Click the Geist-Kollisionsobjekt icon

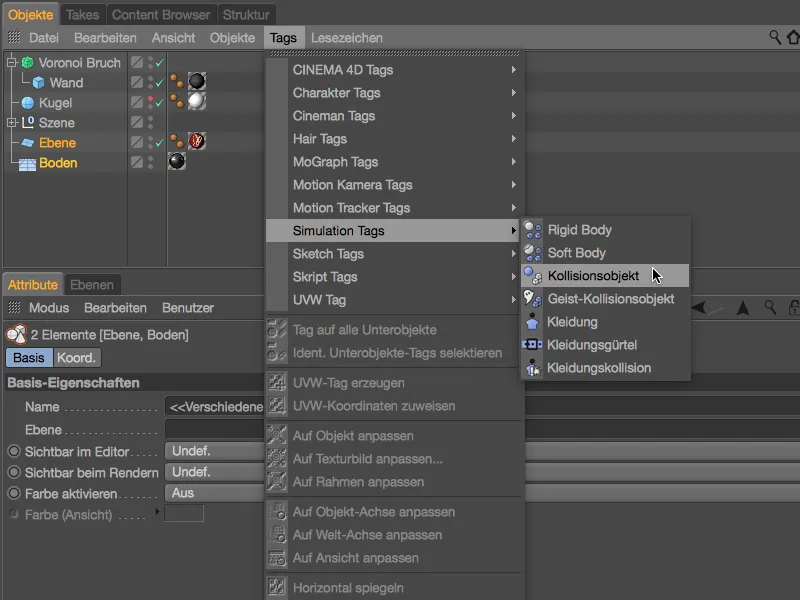tap(533, 299)
